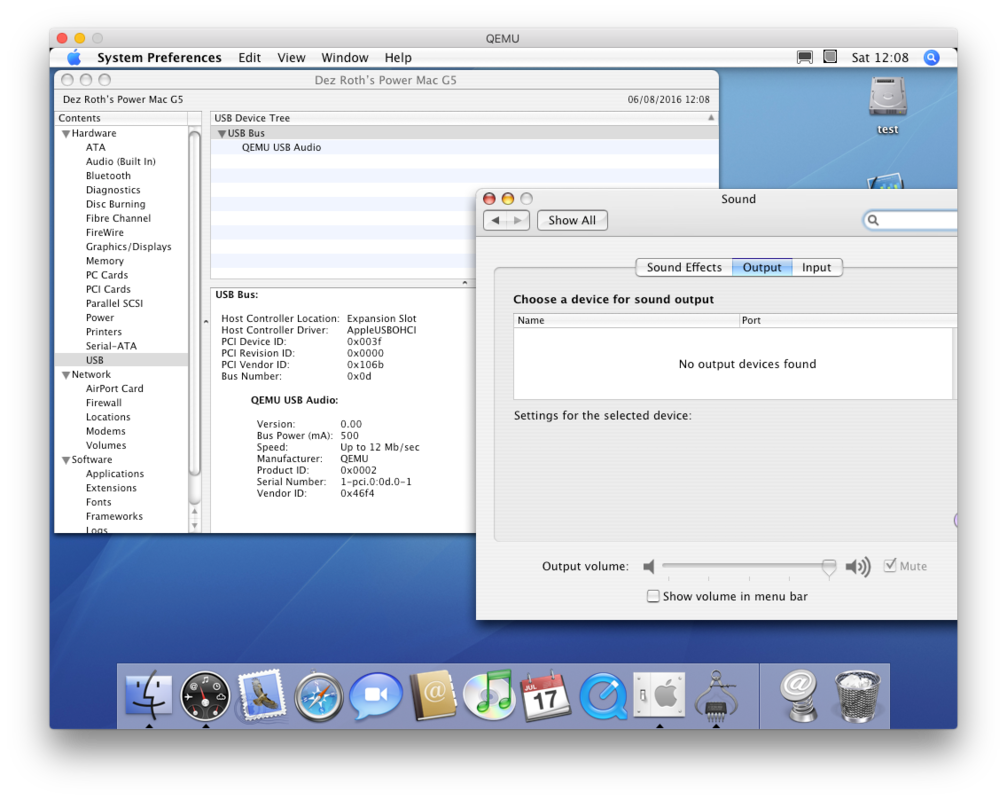Collapse the Hardware section in Contents

click(x=66, y=134)
